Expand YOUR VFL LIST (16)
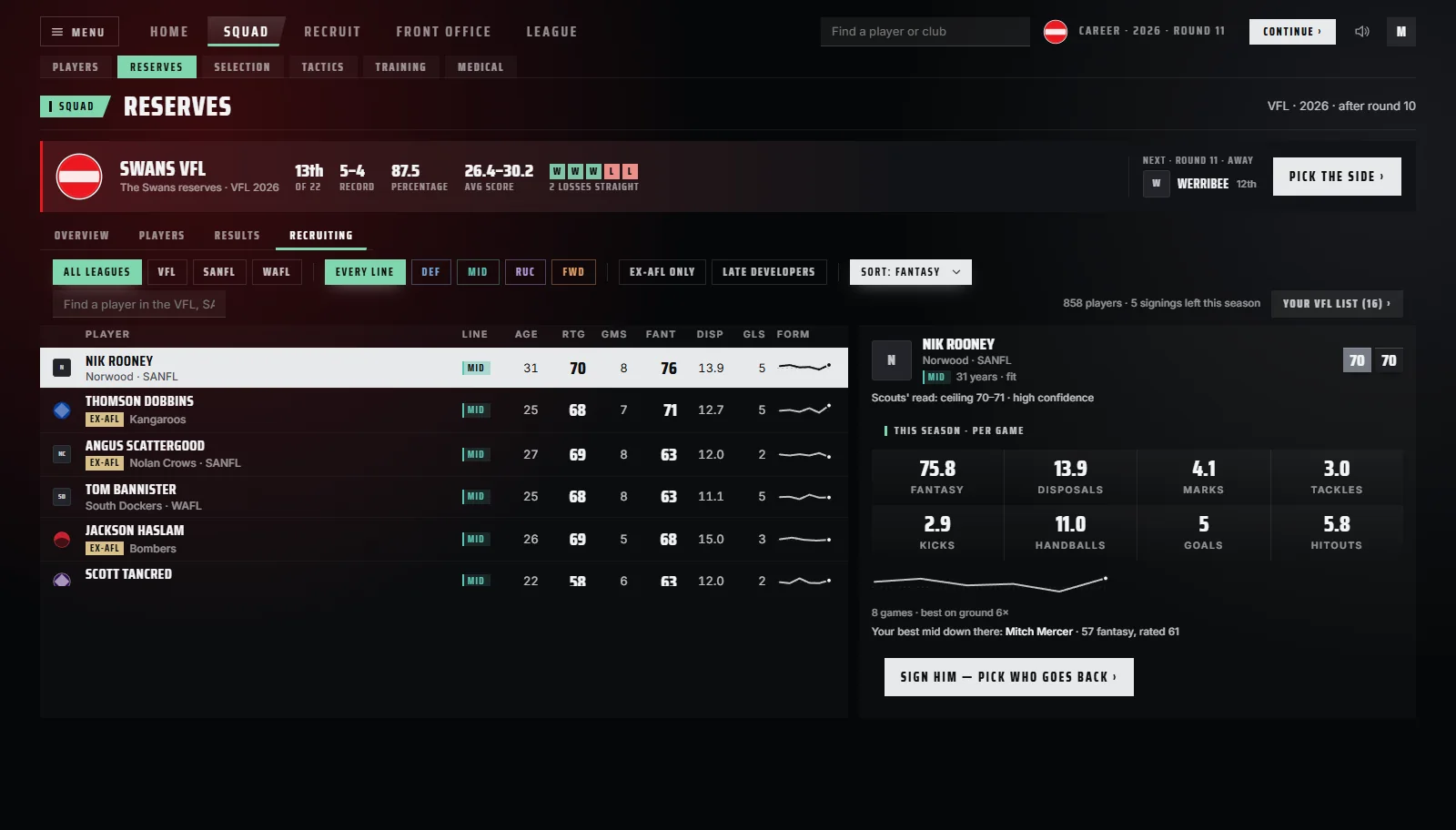1456x830 pixels. coord(1337,304)
